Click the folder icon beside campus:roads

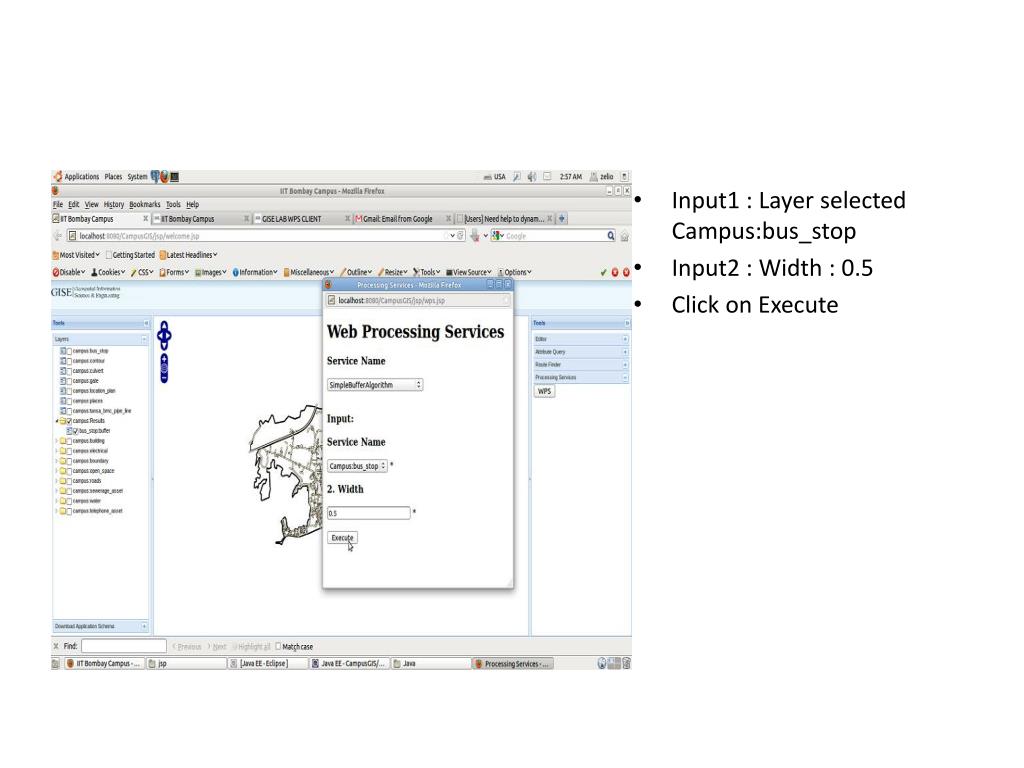[63, 481]
